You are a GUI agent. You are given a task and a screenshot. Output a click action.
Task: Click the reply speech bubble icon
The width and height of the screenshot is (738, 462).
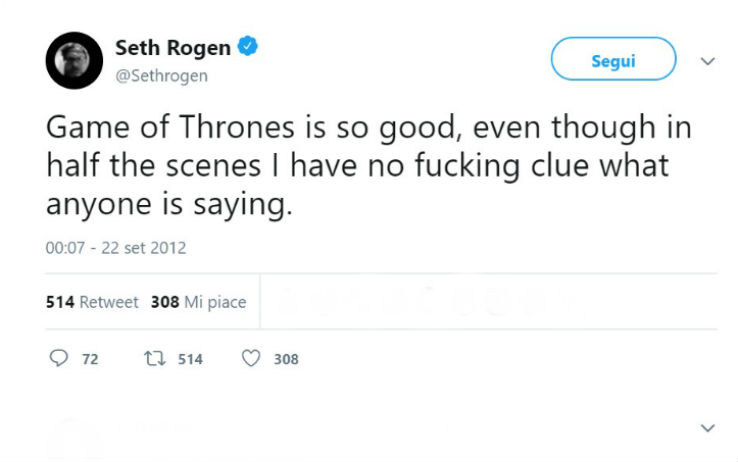[59, 358]
